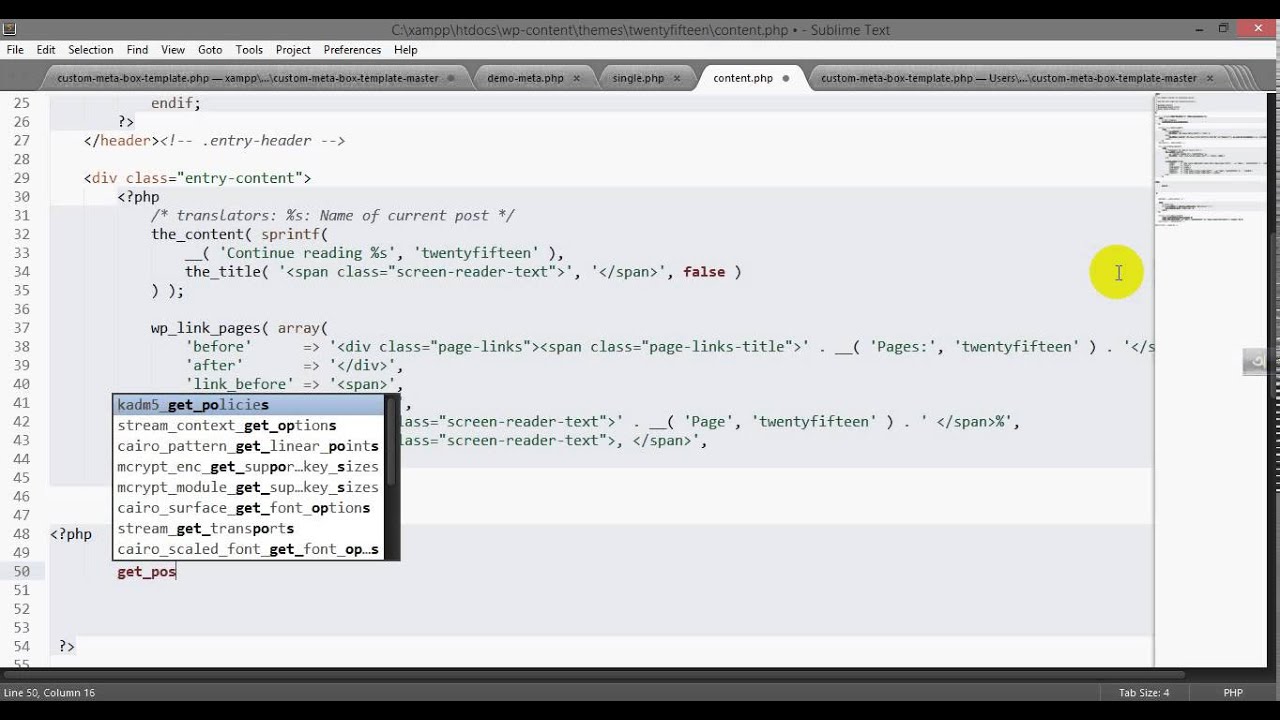The height and width of the screenshot is (720, 1280).
Task: Switch to custom-meta-box-template.php xampp tab
Action: (249, 78)
